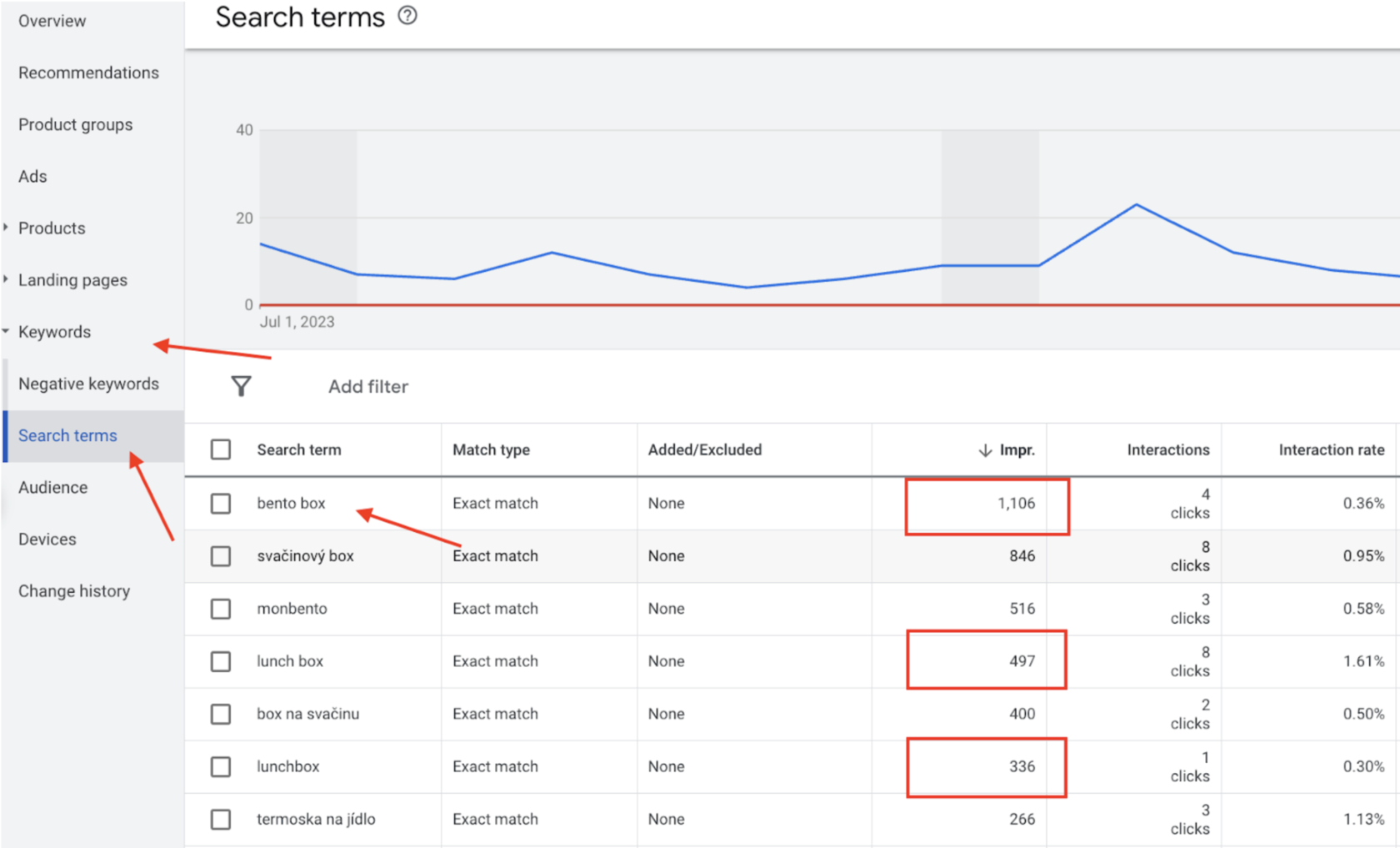Open Negative keywords in sidebar
1400x848 pixels.
tap(88, 384)
